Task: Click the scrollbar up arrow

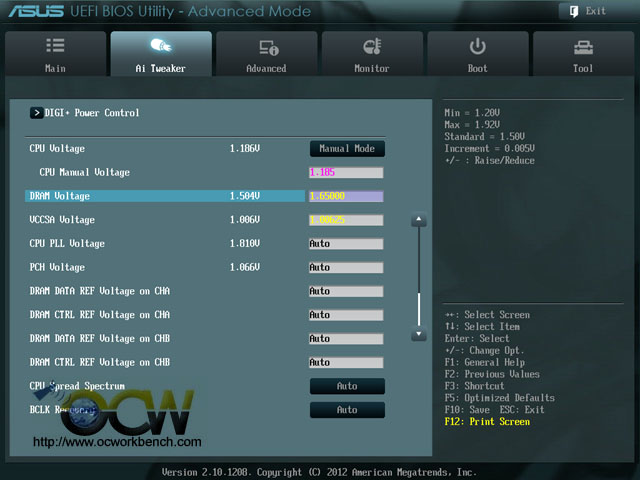Action: (419, 220)
